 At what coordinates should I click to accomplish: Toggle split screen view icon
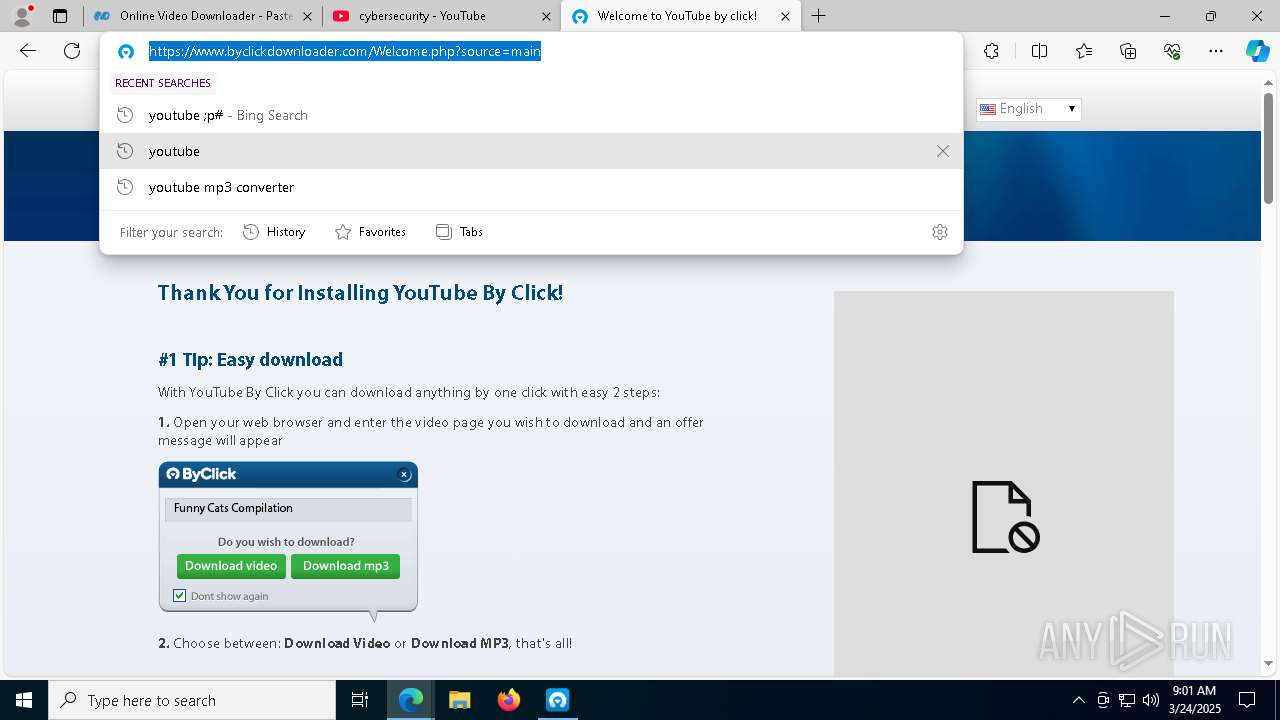coord(1039,51)
